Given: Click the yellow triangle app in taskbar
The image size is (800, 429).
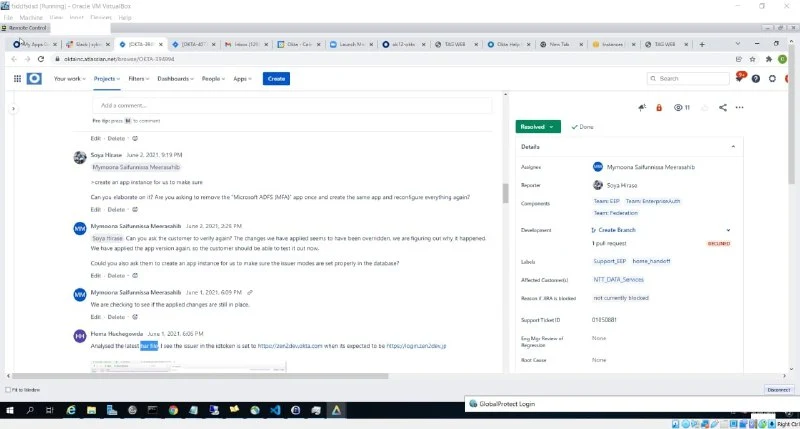Looking at the screenshot, I should pyautogui.click(x=336, y=410).
